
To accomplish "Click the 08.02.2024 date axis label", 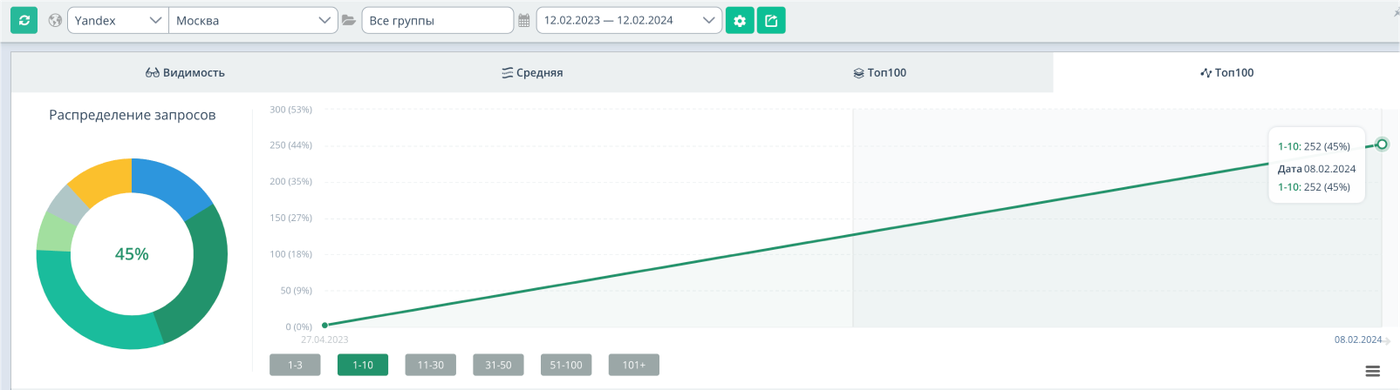I will point(1357,340).
